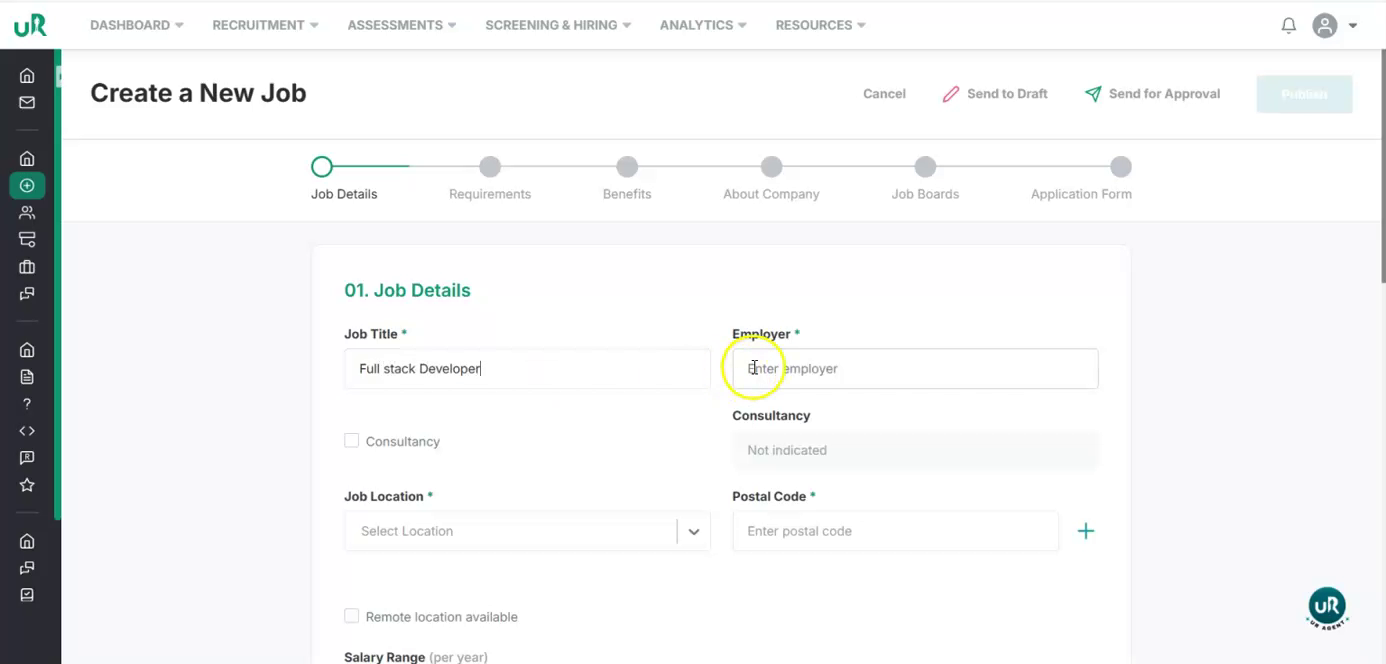Open the code brackets sidebar icon
This screenshot has width=1386, height=664.
[x=27, y=431]
